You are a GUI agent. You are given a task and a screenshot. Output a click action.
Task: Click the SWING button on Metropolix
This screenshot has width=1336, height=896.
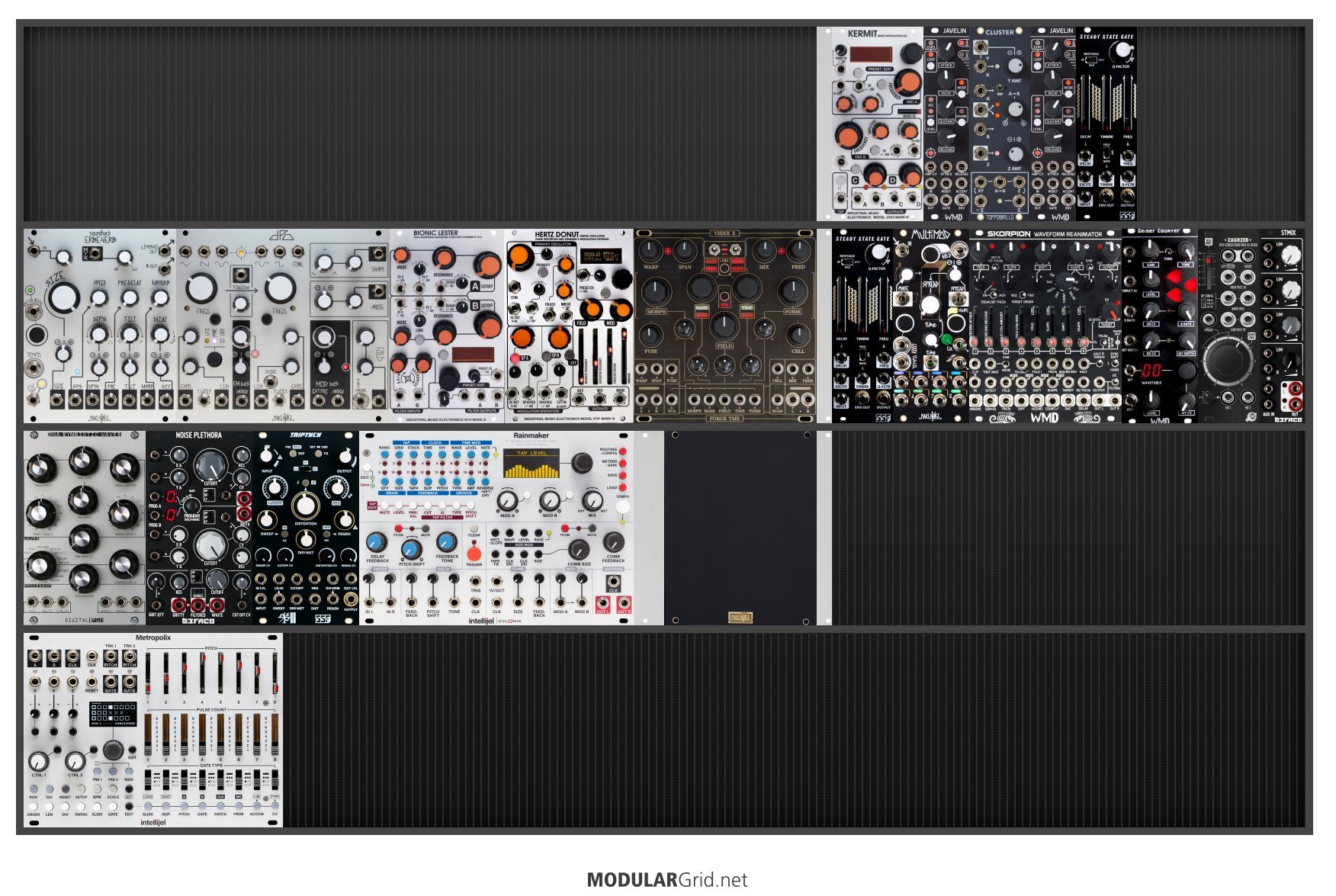[81, 805]
